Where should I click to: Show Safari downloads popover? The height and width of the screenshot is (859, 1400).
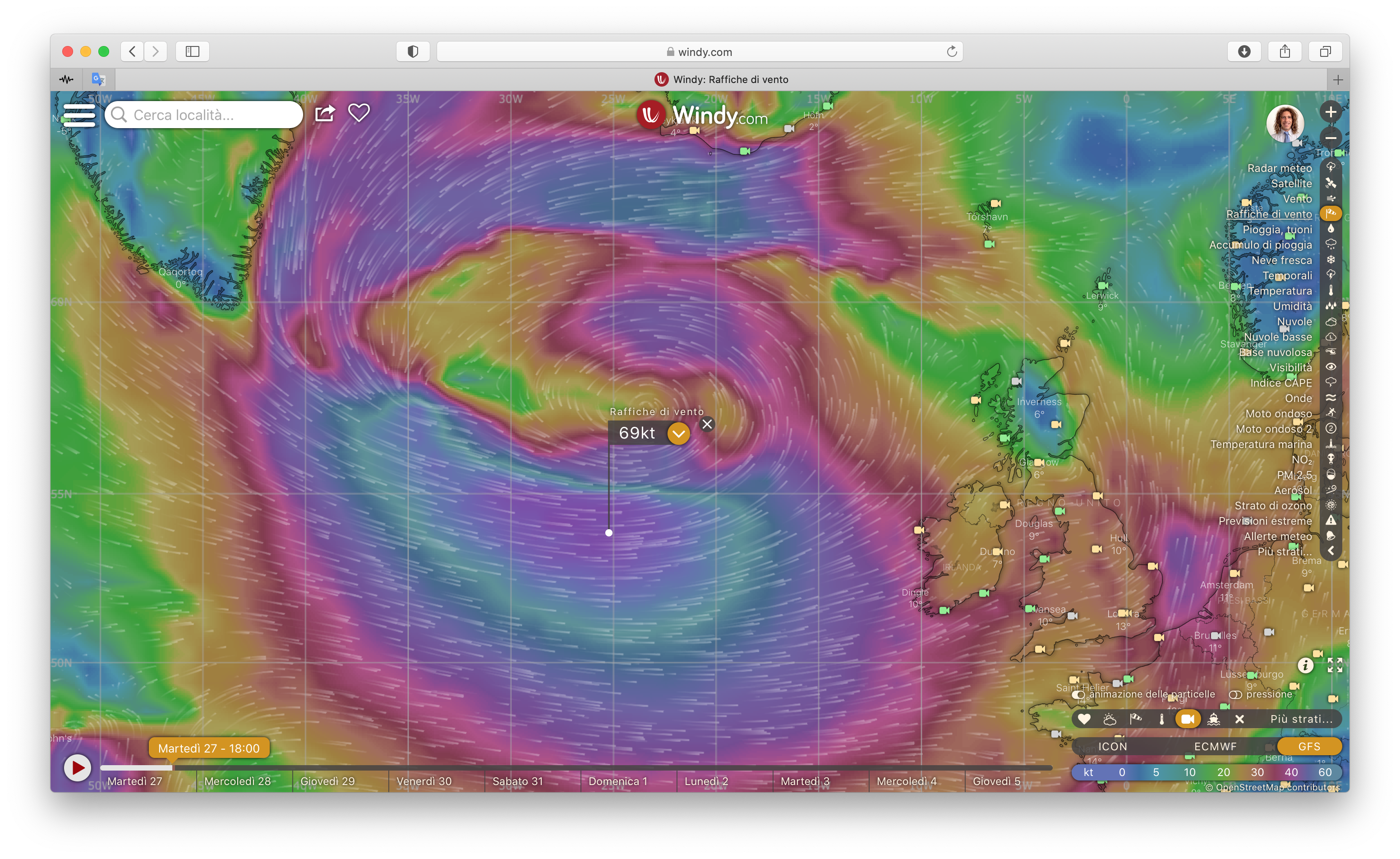pyautogui.click(x=1244, y=52)
